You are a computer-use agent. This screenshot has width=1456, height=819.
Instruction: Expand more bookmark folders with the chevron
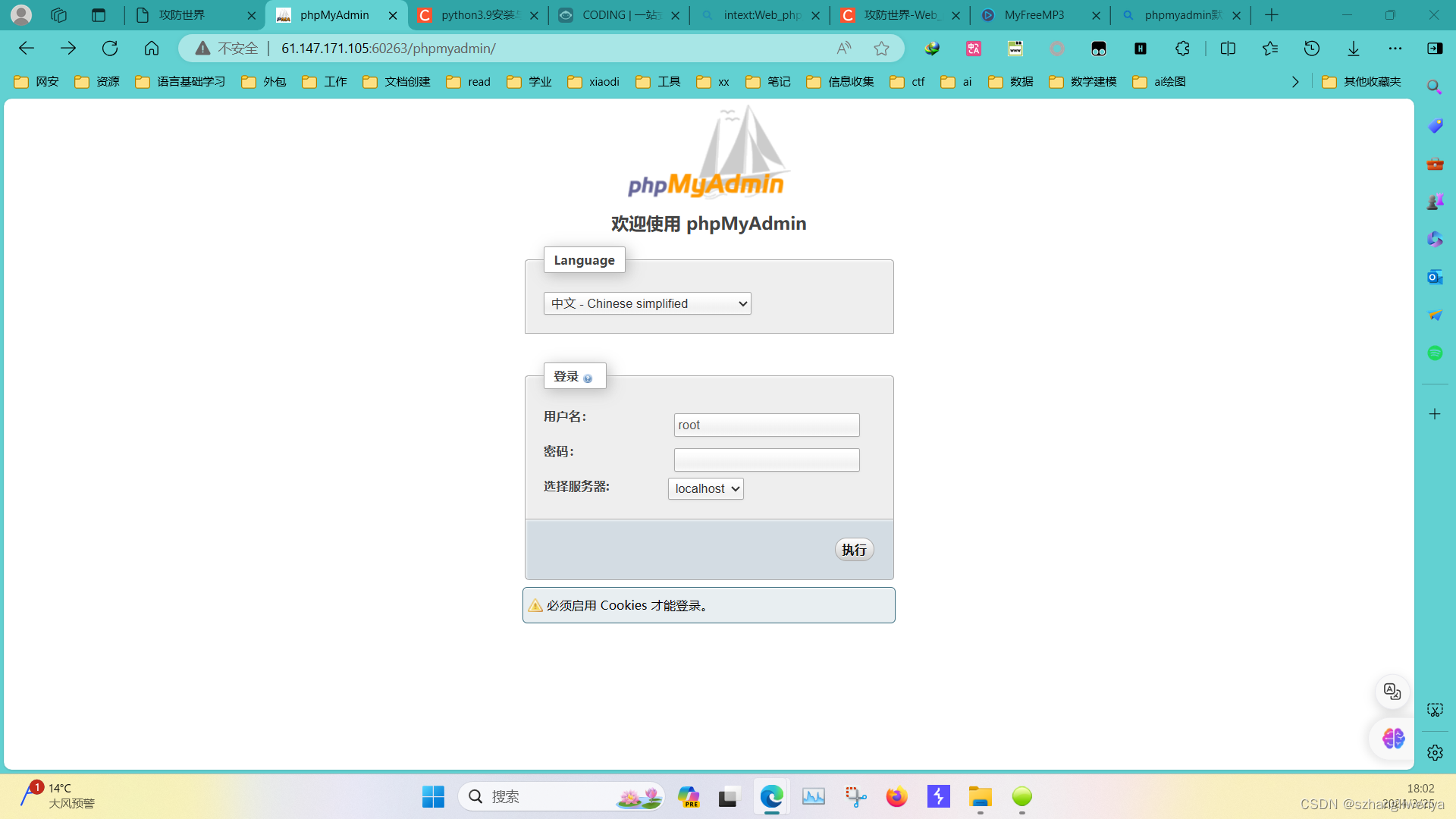click(1295, 82)
